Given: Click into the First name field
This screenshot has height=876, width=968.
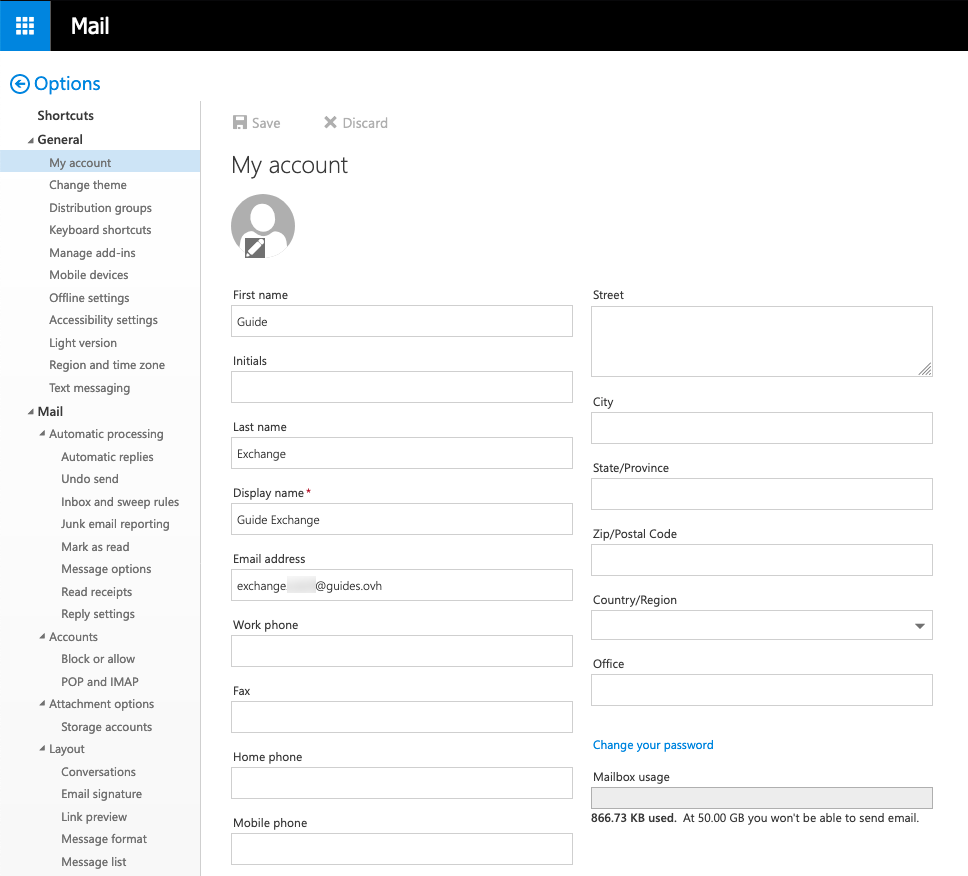Looking at the screenshot, I should click(x=401, y=322).
